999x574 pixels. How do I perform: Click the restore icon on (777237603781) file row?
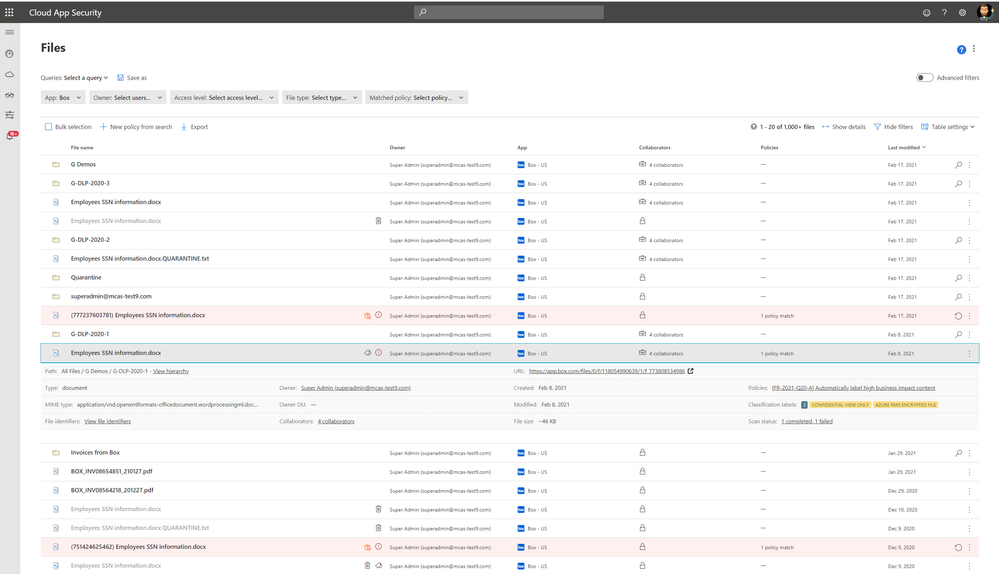[958, 316]
